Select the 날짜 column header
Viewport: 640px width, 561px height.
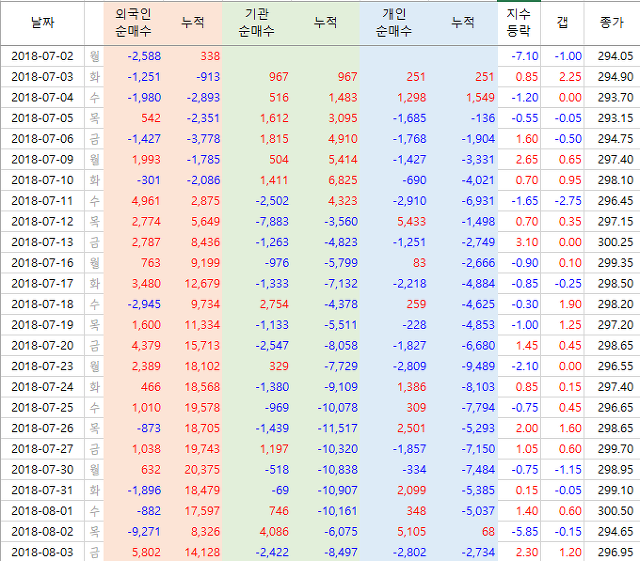point(42,23)
